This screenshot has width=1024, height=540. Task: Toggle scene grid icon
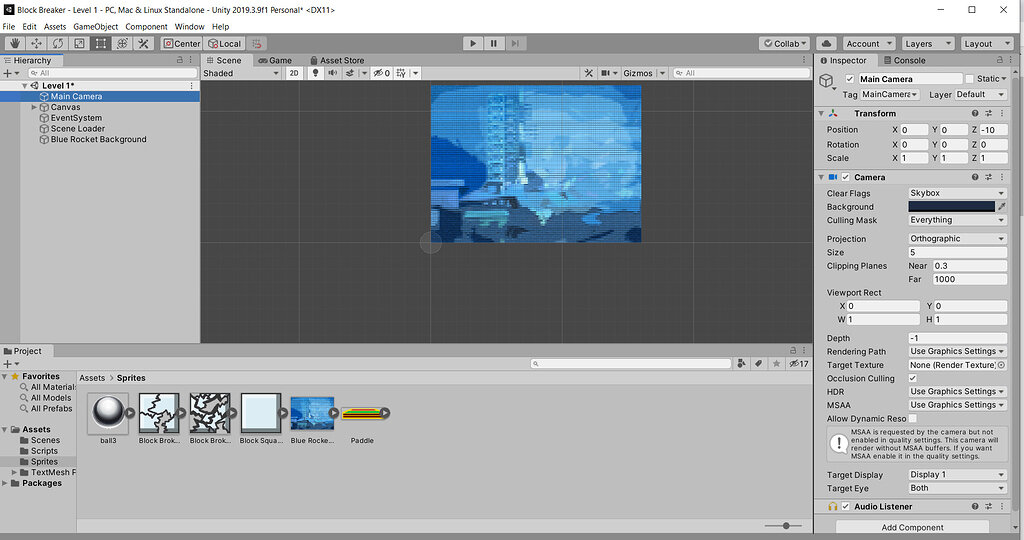pos(401,73)
